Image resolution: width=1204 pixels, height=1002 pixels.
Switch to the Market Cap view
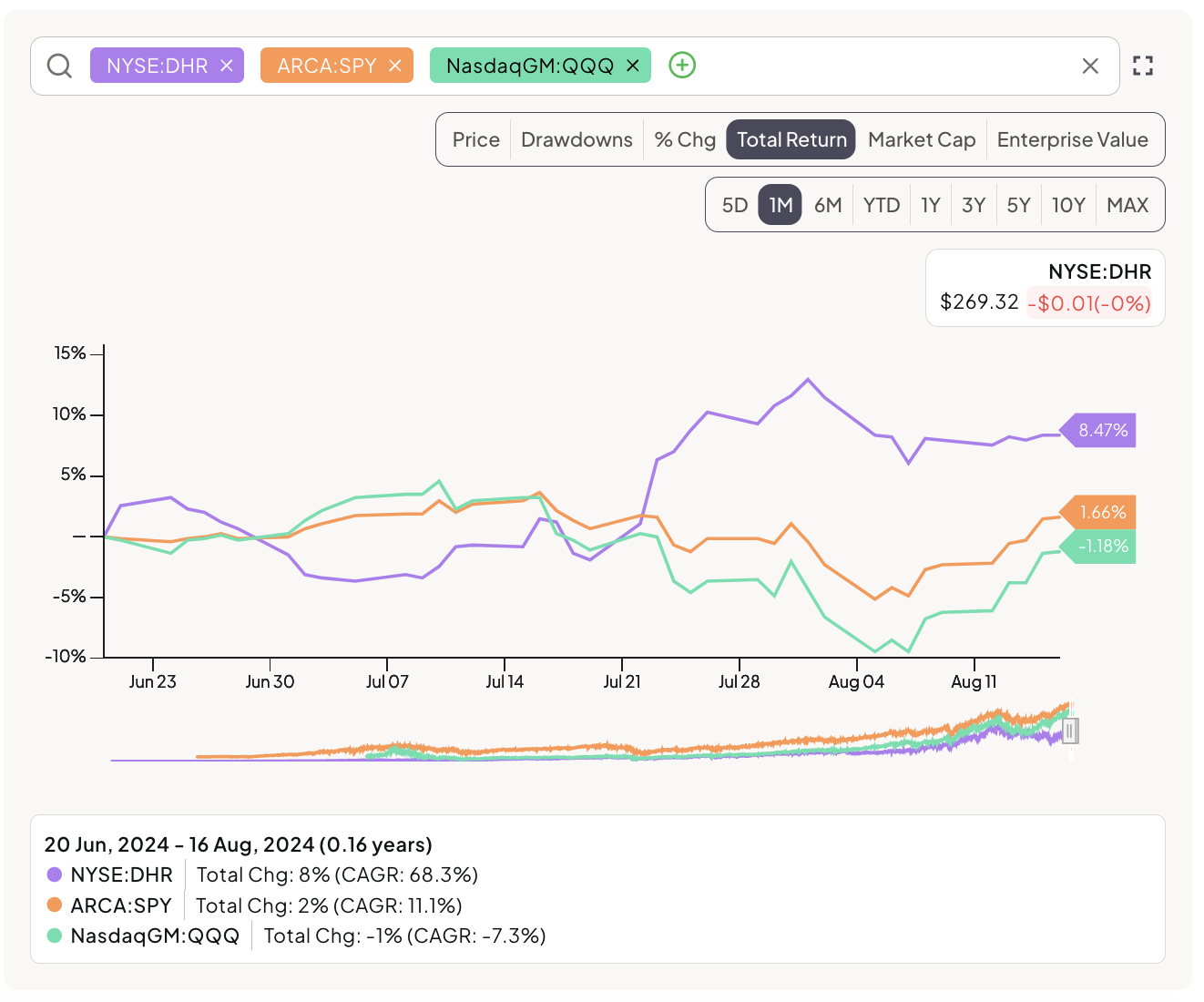click(x=922, y=139)
